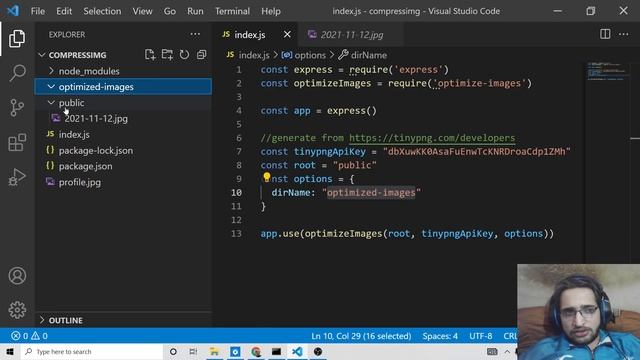Click Cortana circle icon in taskbar
Viewport: 640px width, 360px height.
[x=173, y=351]
